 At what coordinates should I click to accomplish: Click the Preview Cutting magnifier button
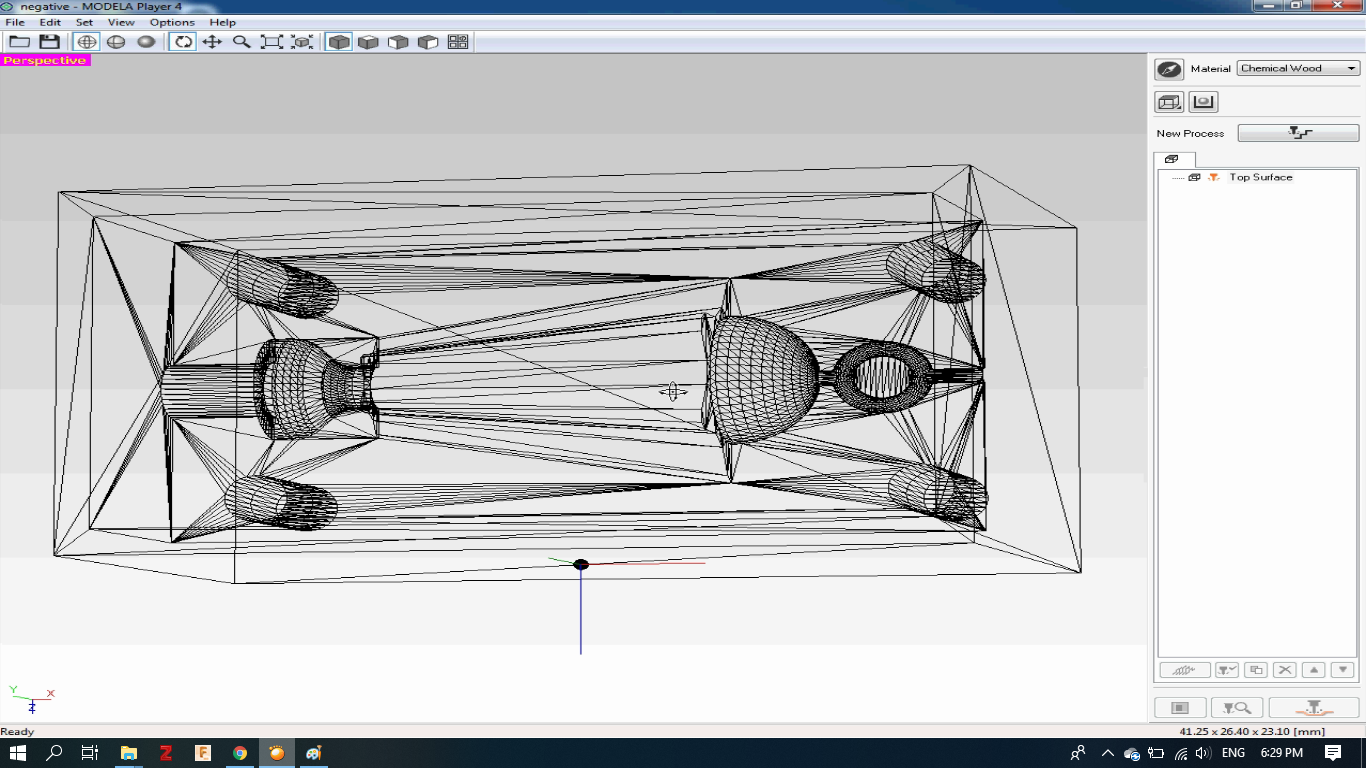click(x=1236, y=708)
